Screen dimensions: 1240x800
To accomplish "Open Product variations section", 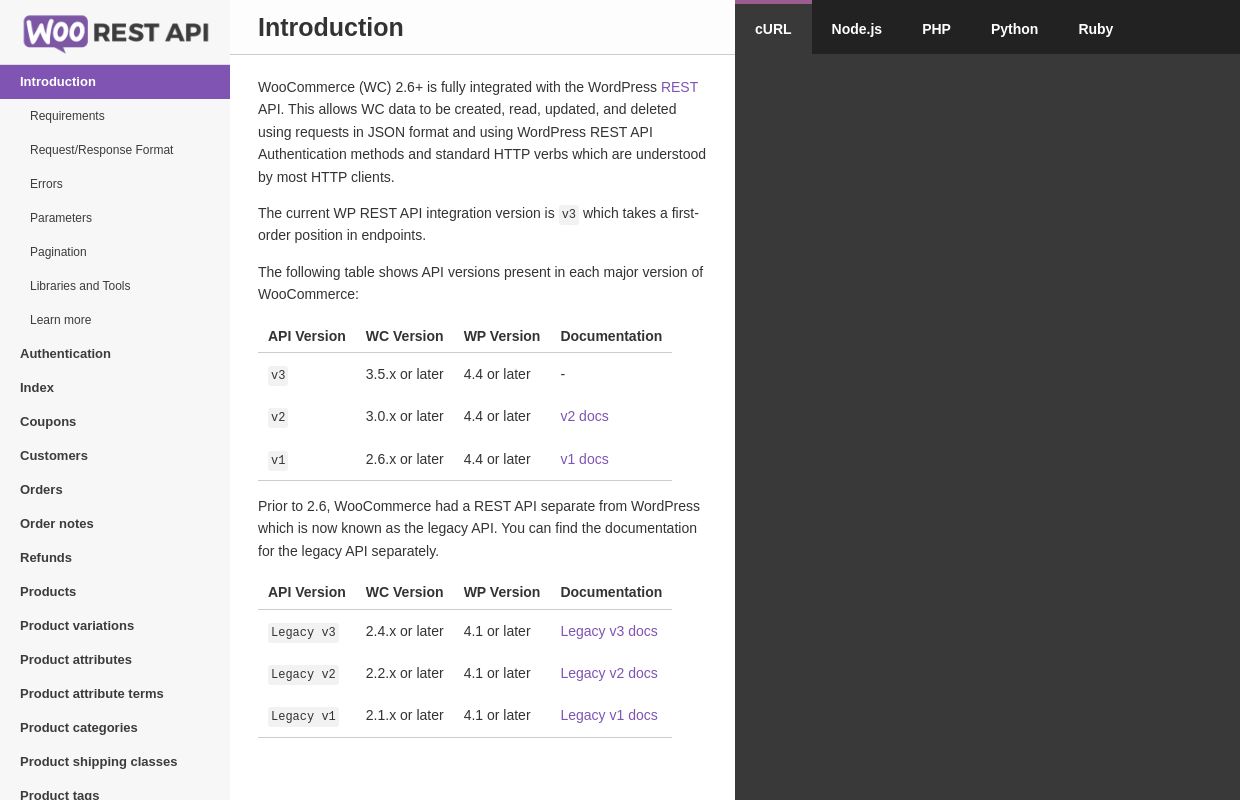I will [115, 626].
